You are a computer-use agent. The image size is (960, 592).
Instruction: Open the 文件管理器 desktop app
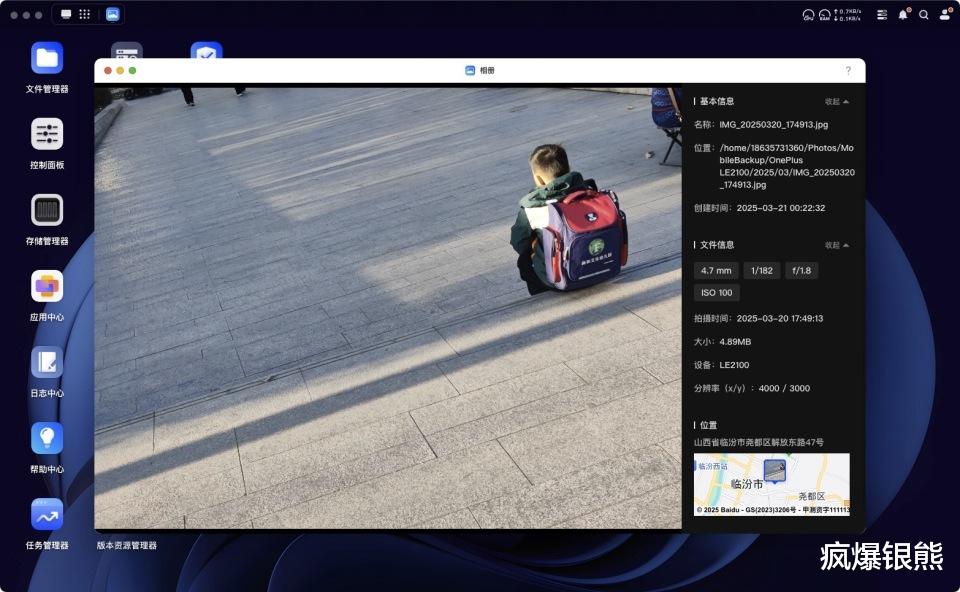point(47,58)
